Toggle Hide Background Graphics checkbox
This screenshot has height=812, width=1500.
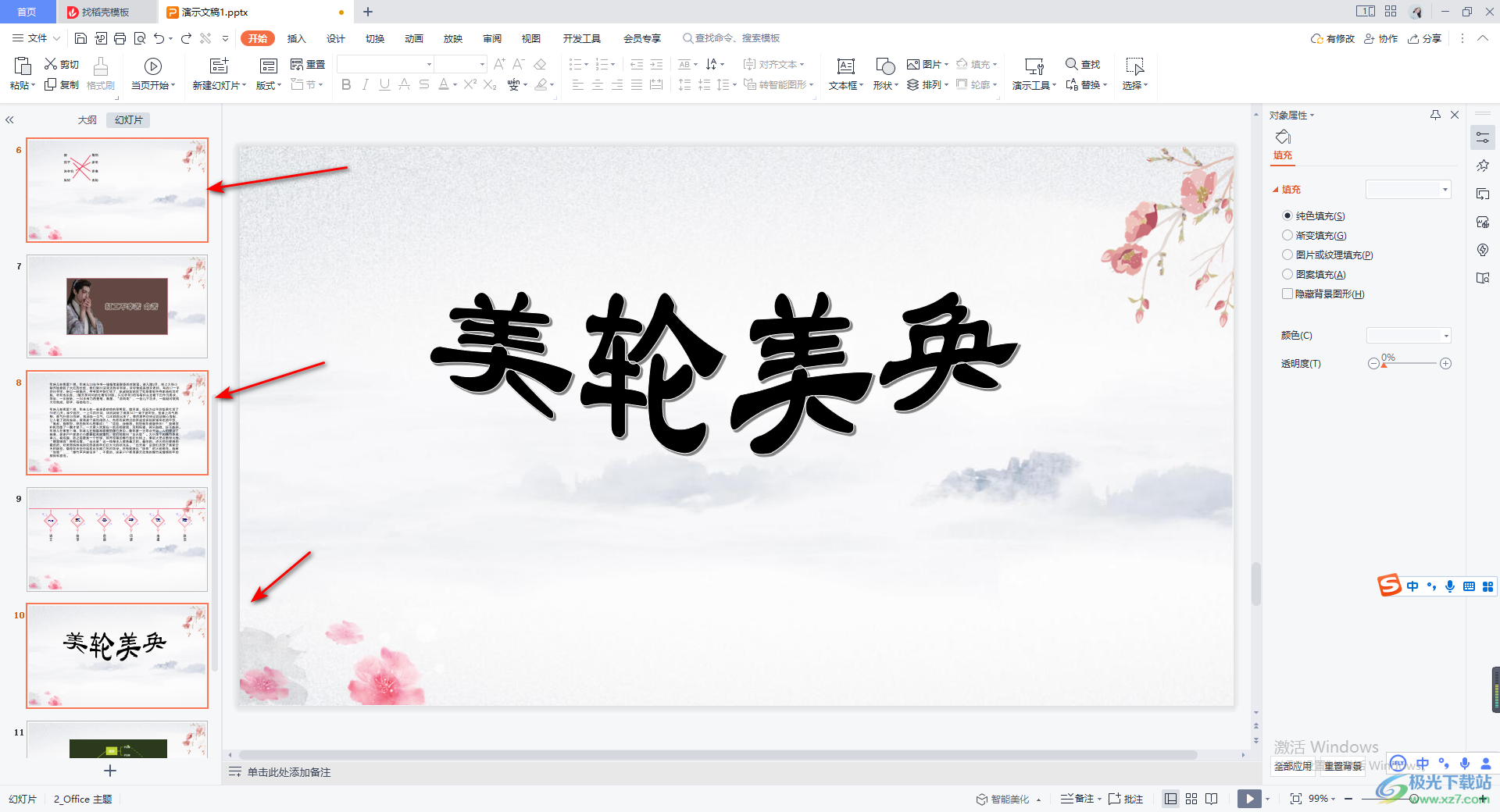(x=1287, y=294)
